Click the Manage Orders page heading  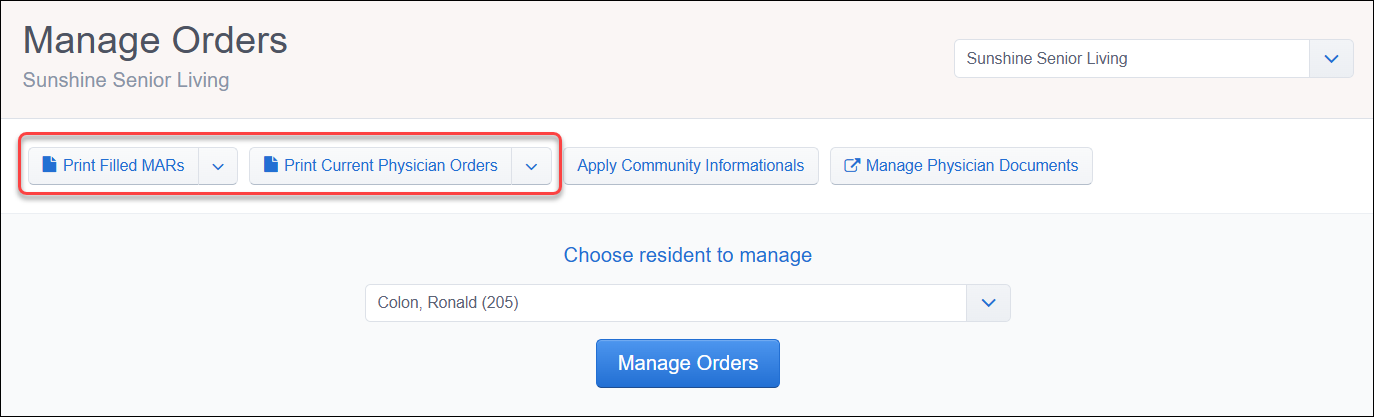[155, 41]
